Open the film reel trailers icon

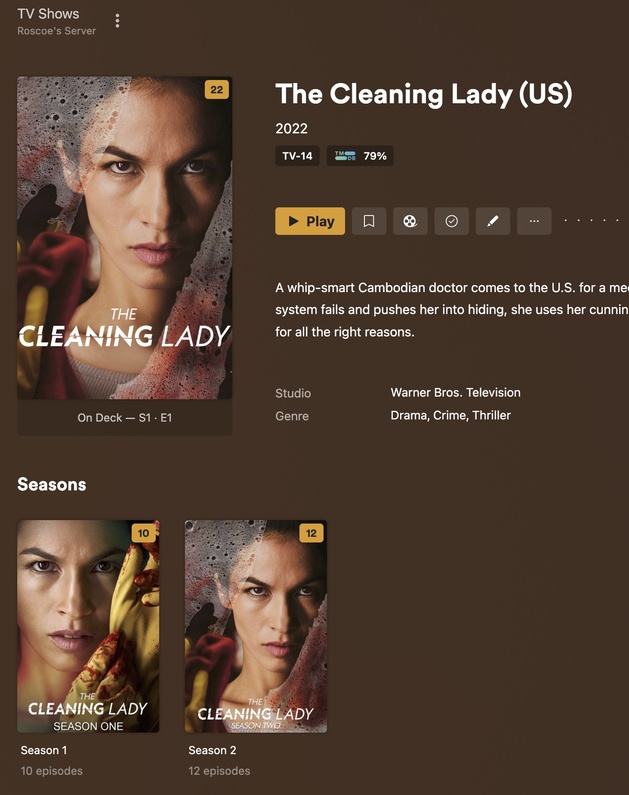tap(410, 221)
